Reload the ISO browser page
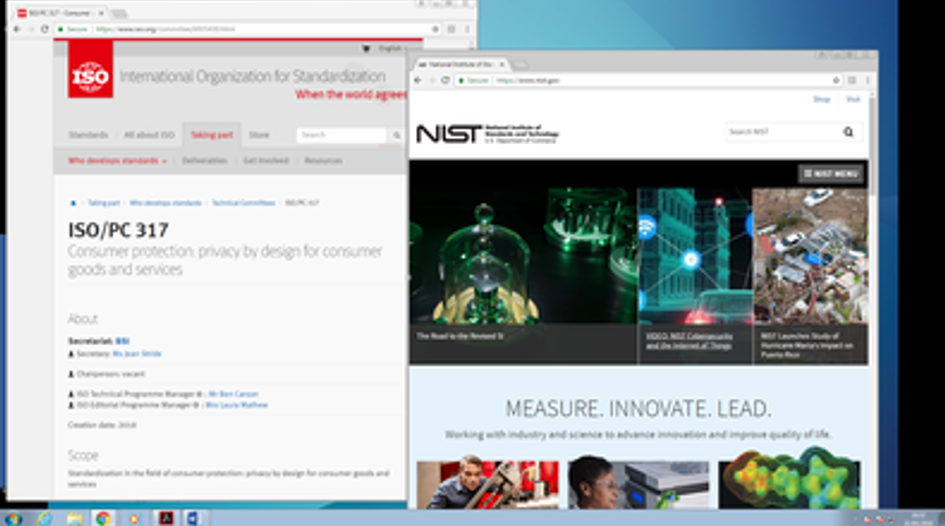Viewport: 945px width, 526px height. (x=45, y=29)
